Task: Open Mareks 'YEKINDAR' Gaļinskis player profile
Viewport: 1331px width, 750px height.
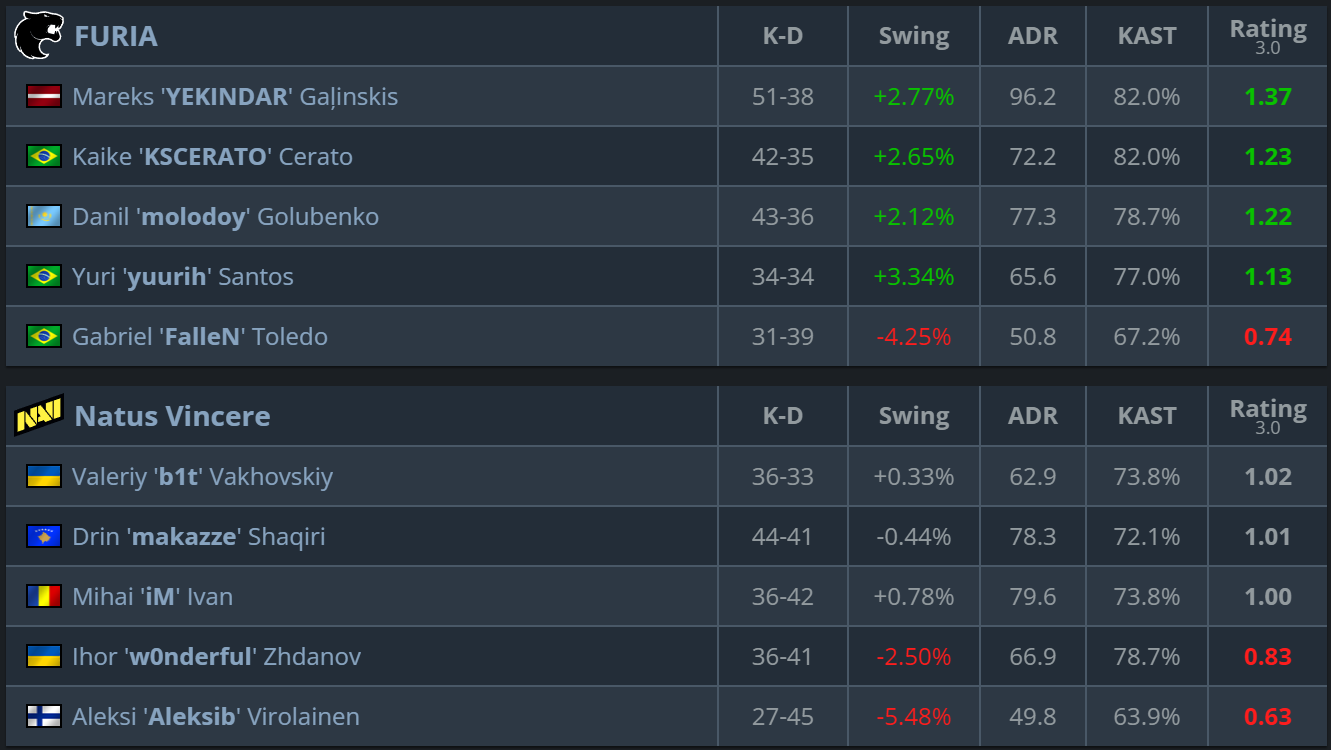Action: (235, 97)
